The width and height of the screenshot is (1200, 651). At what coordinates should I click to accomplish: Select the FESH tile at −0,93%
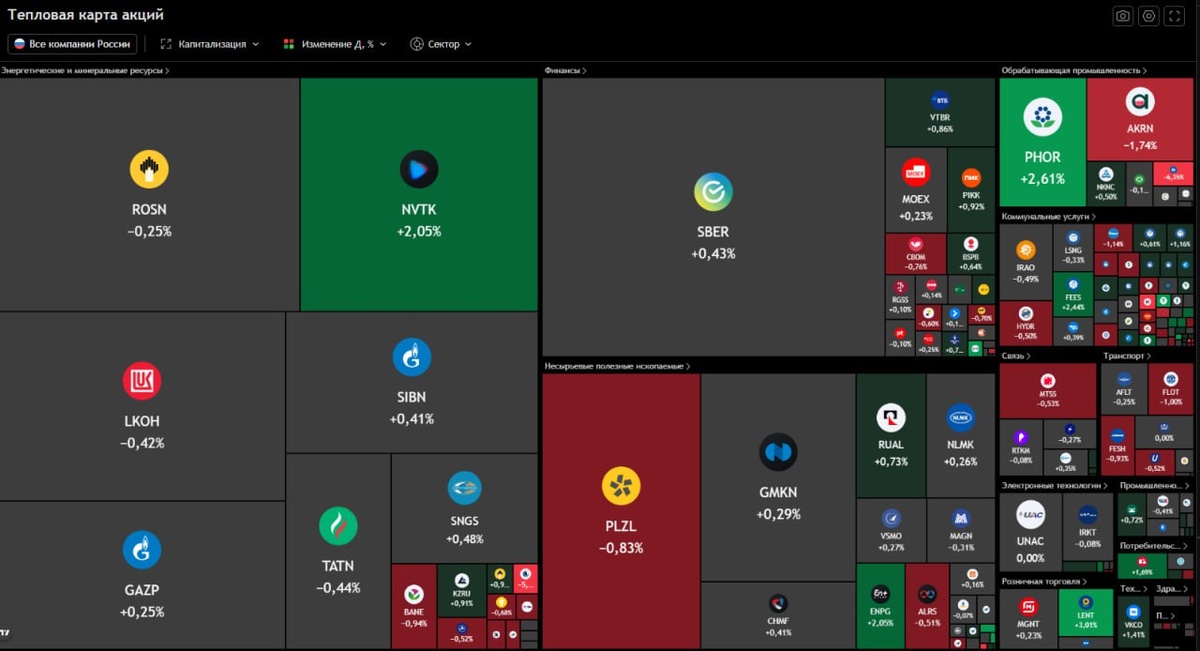(x=1117, y=446)
